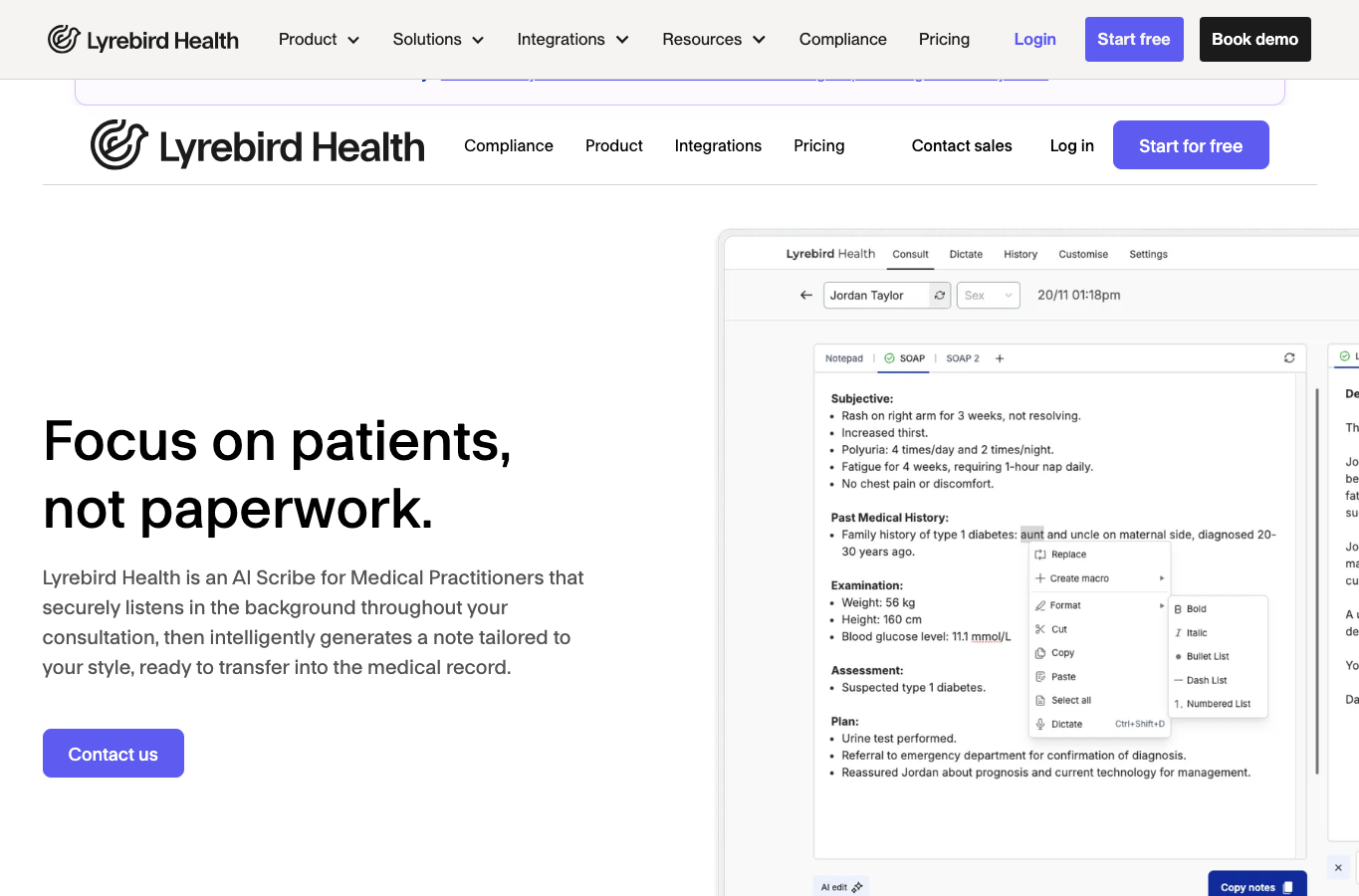Image resolution: width=1359 pixels, height=896 pixels.
Task: Click the line "Weight: 56 kg"
Action: pos(878,602)
